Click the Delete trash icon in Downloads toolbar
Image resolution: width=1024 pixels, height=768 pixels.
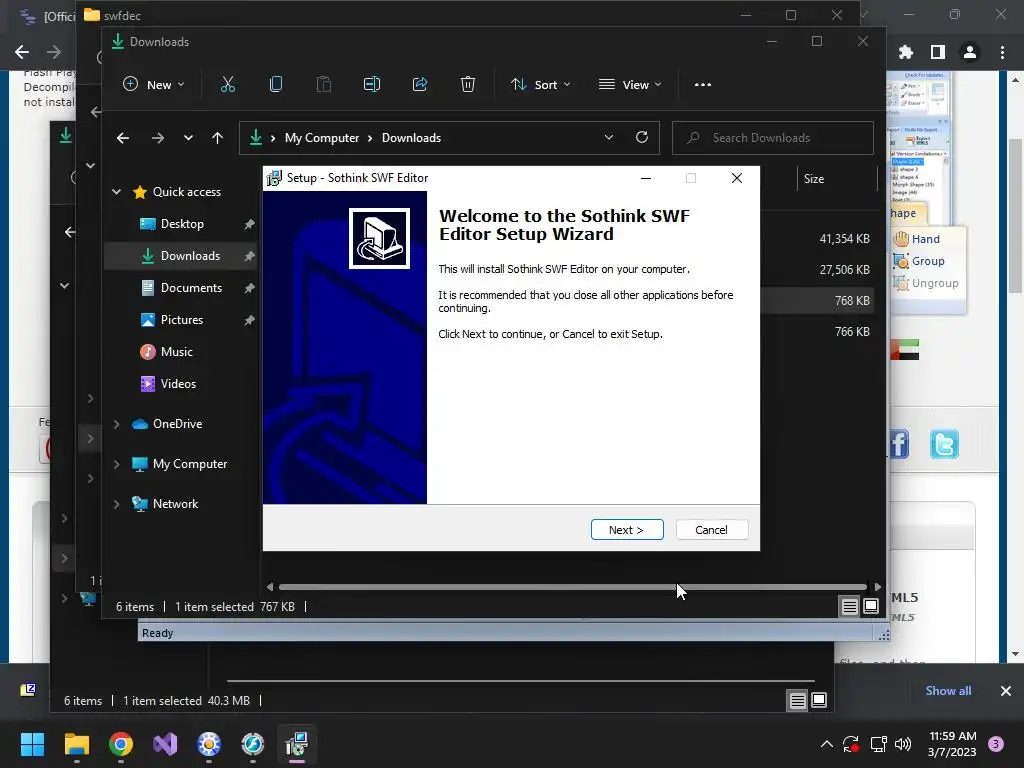468,84
